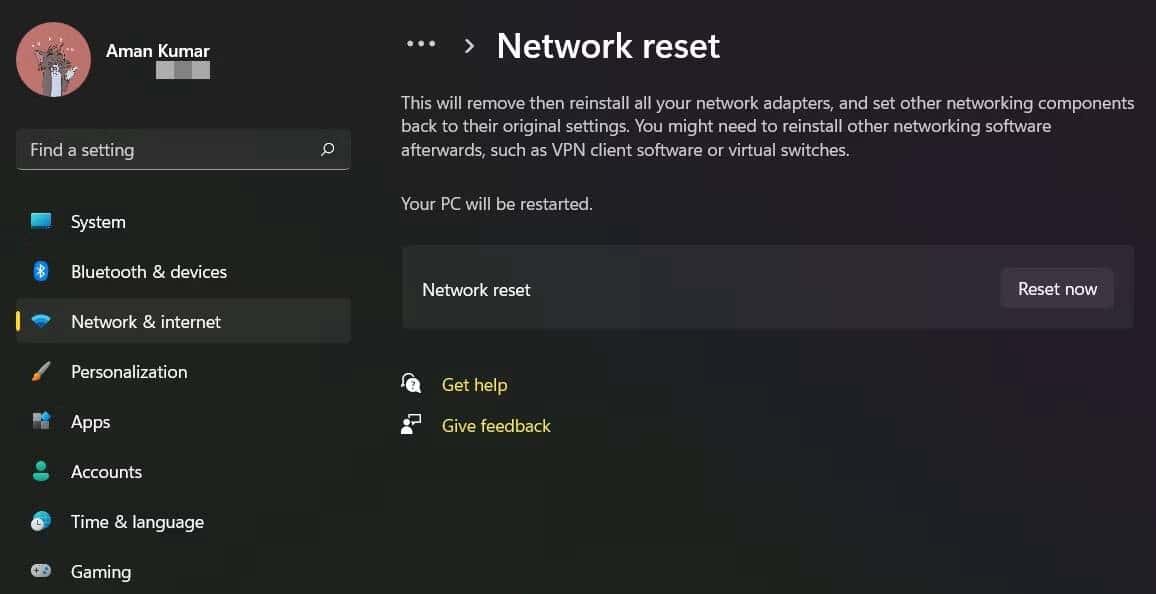
Task: Select the System sidebar icon
Action: tap(41, 221)
